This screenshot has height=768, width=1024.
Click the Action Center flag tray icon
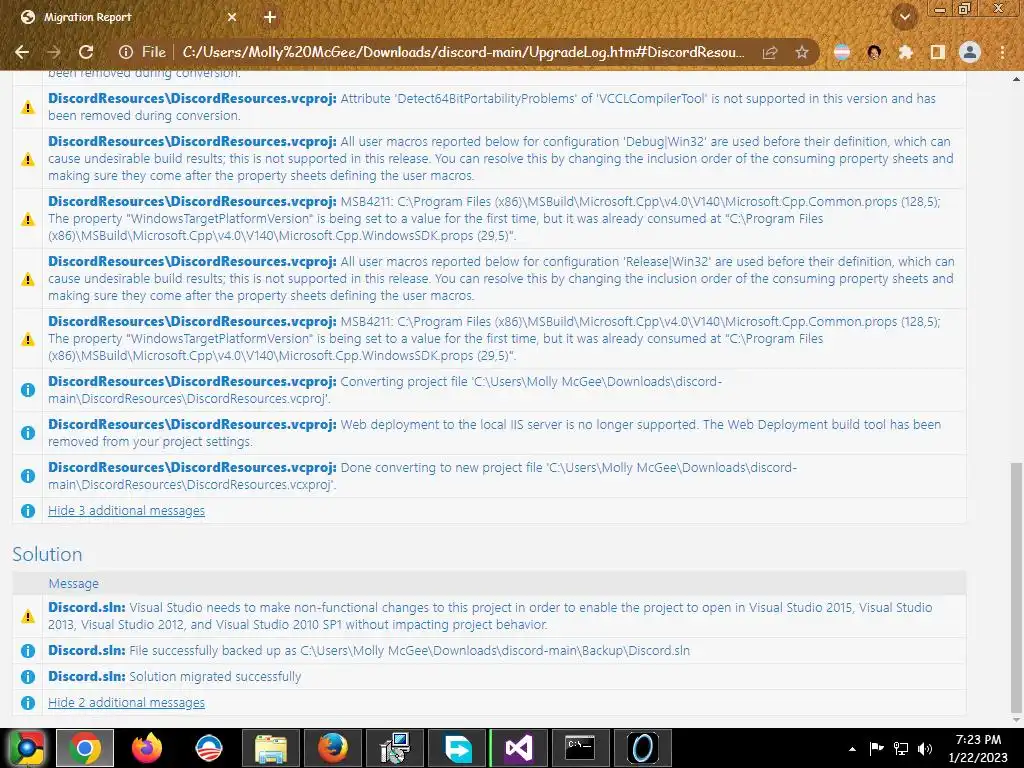(876, 749)
